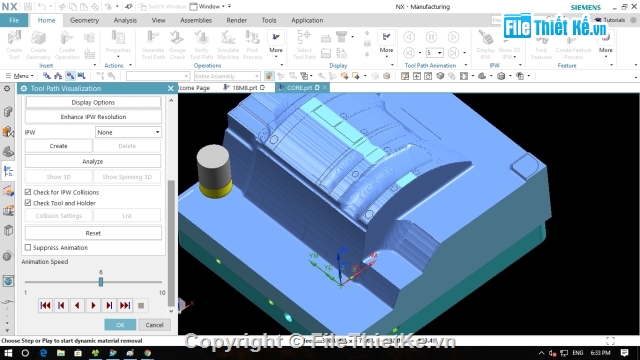Enable Suppress Animation checkbox
The width and height of the screenshot is (640, 360).
tap(28, 247)
